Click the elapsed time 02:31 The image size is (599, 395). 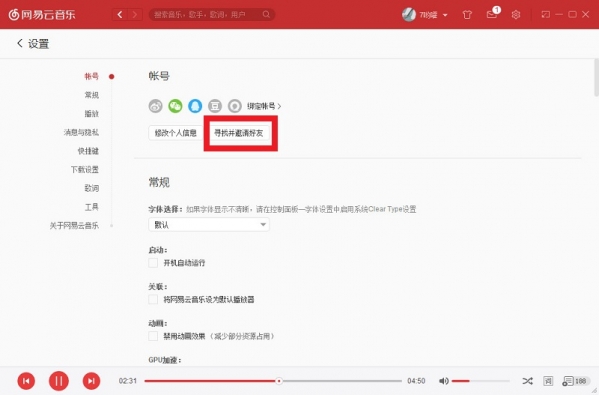click(128, 381)
